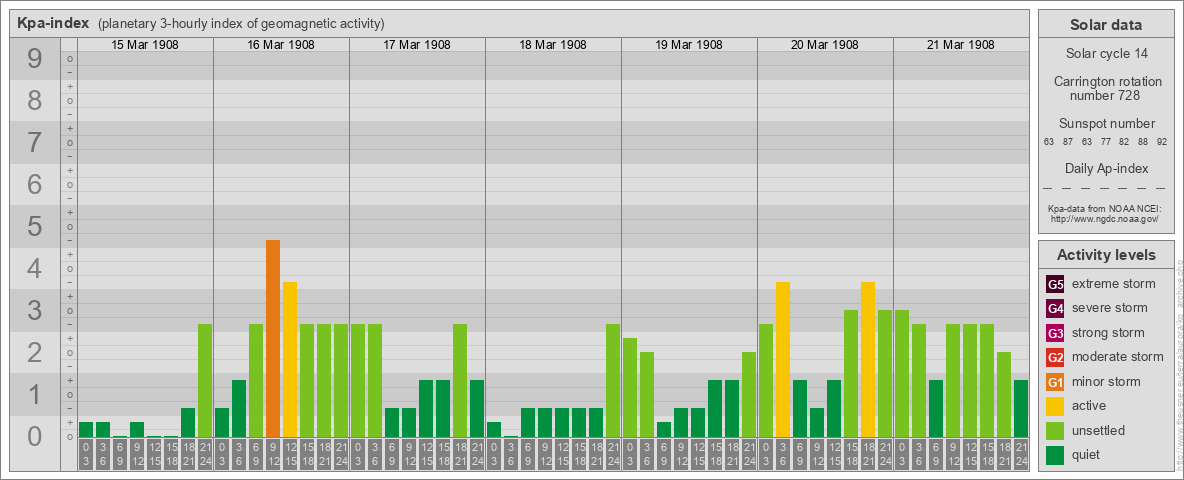Click the sunspot value 88
The width and height of the screenshot is (1184, 480).
point(1143,143)
